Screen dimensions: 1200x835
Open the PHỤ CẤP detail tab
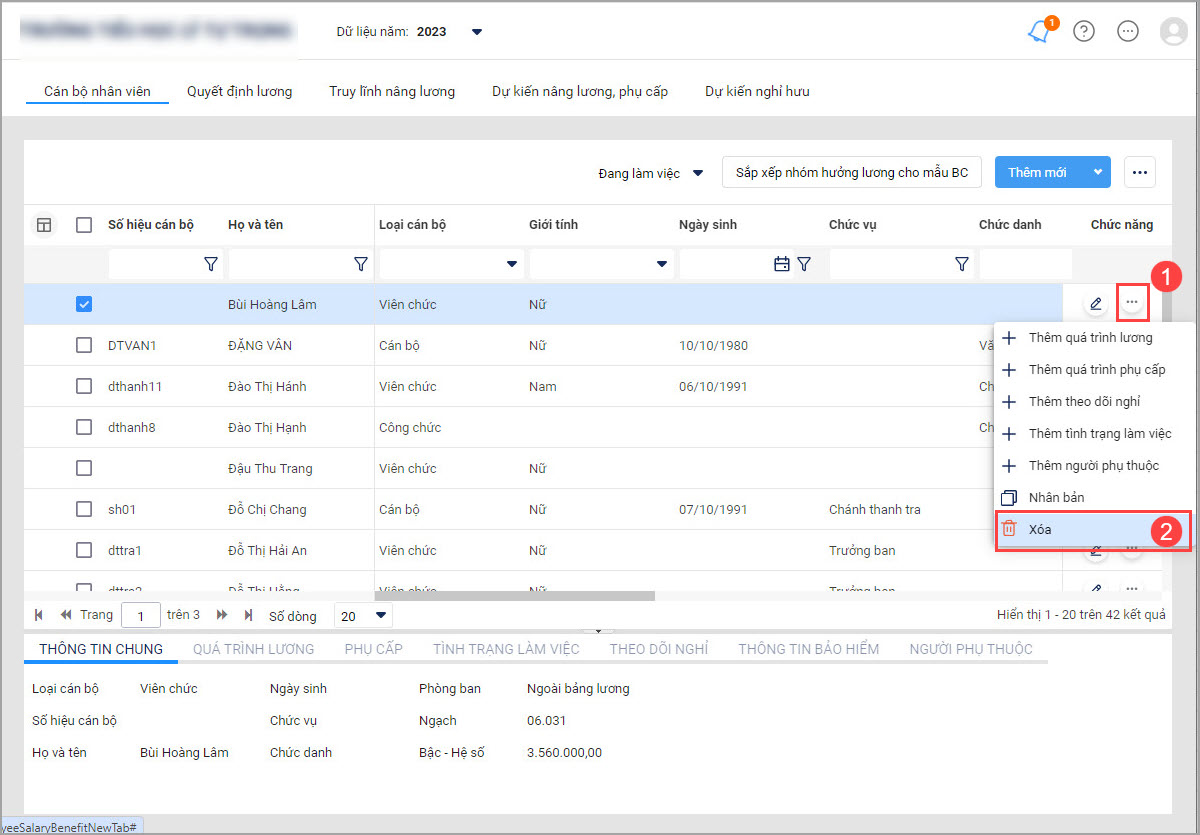click(x=373, y=649)
